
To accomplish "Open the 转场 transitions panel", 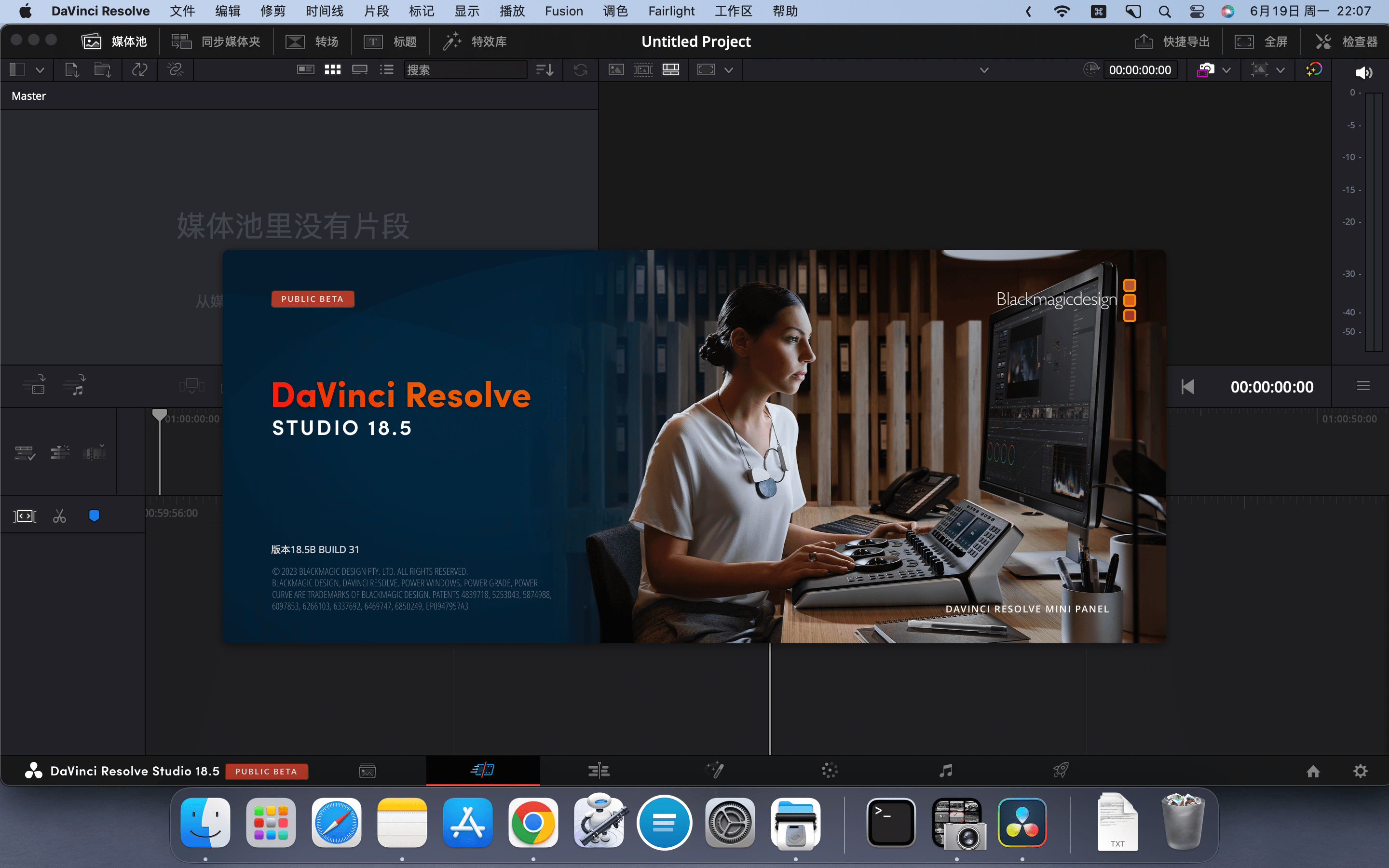I will pos(312,41).
